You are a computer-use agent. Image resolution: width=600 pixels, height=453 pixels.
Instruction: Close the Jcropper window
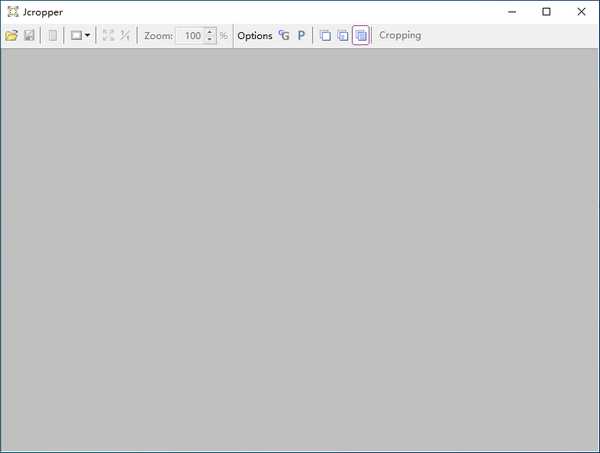pos(581,12)
